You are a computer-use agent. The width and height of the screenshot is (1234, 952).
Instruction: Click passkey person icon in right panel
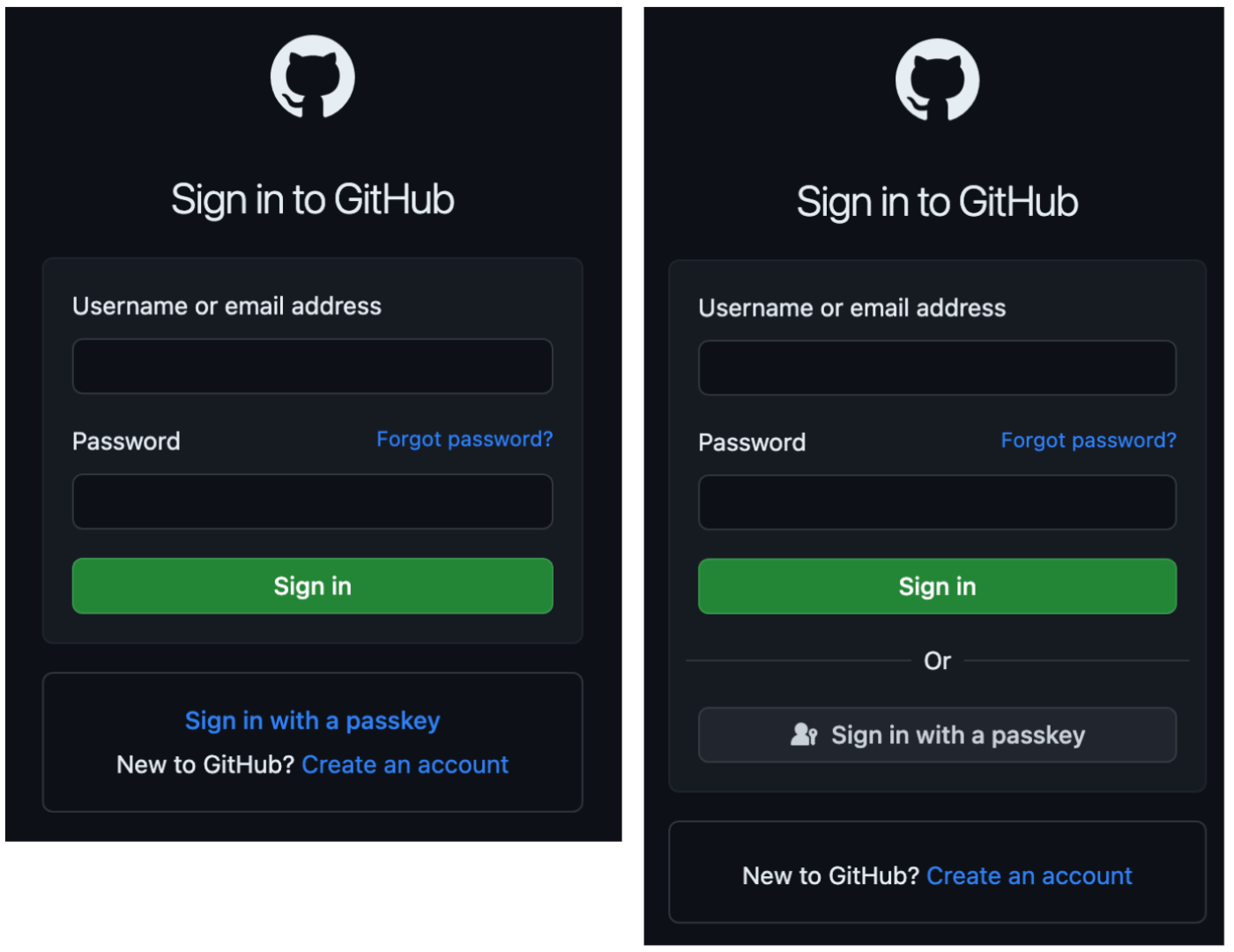[804, 734]
